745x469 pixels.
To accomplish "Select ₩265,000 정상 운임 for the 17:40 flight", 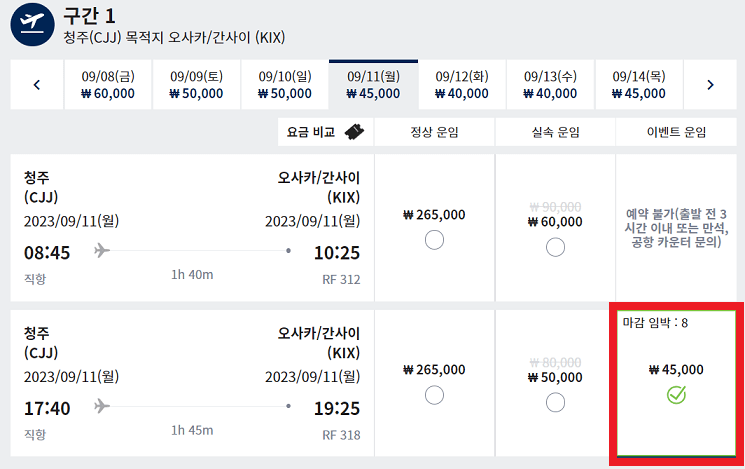I will pos(434,395).
